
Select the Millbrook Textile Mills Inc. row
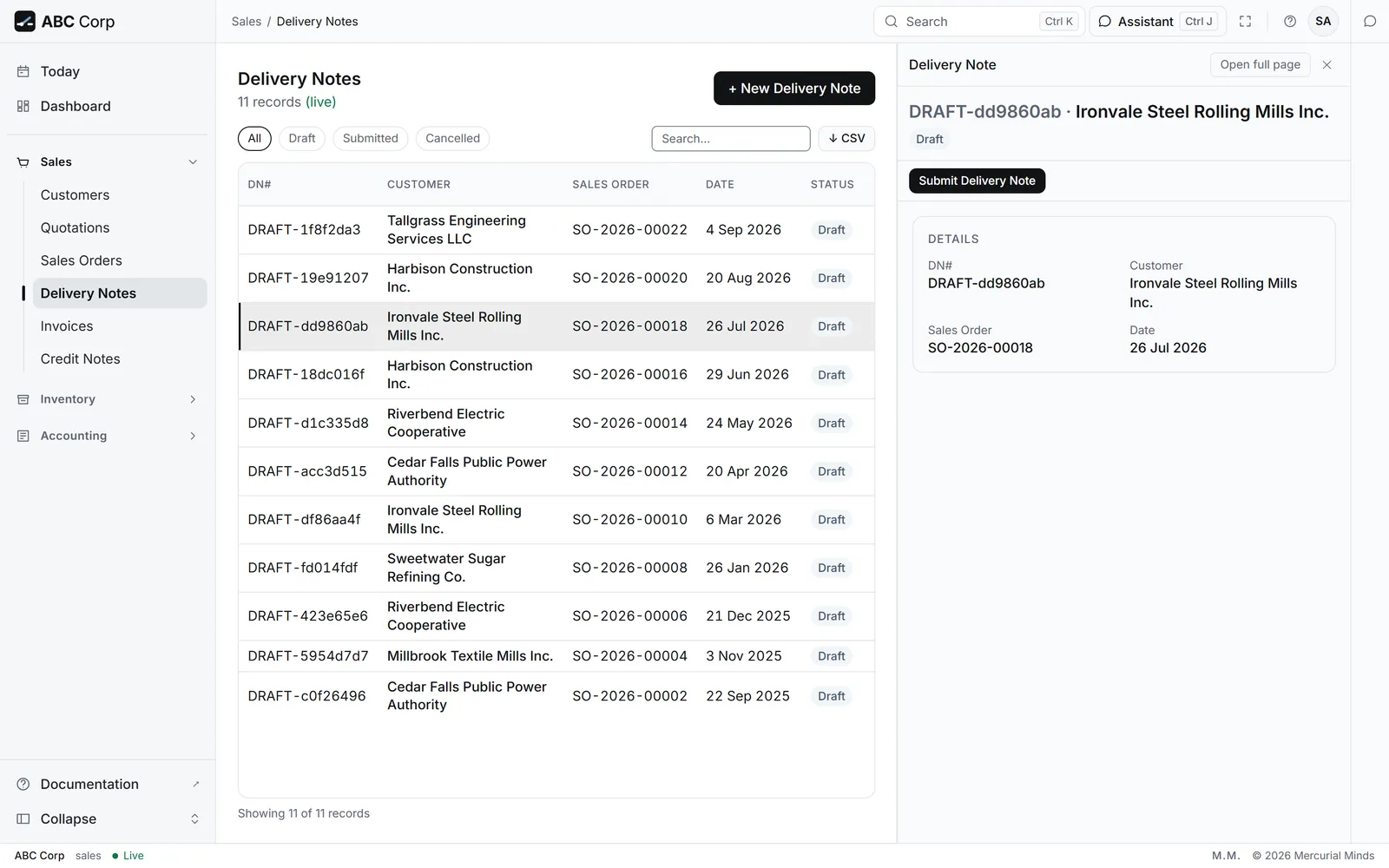tap(556, 656)
